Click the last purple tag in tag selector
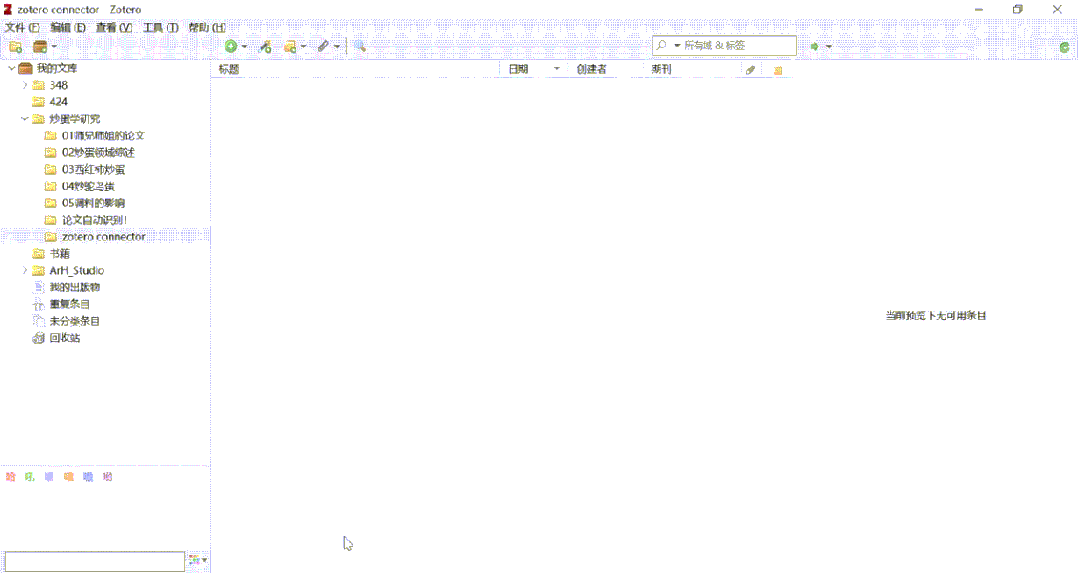The width and height of the screenshot is (1078, 573). (x=107, y=477)
